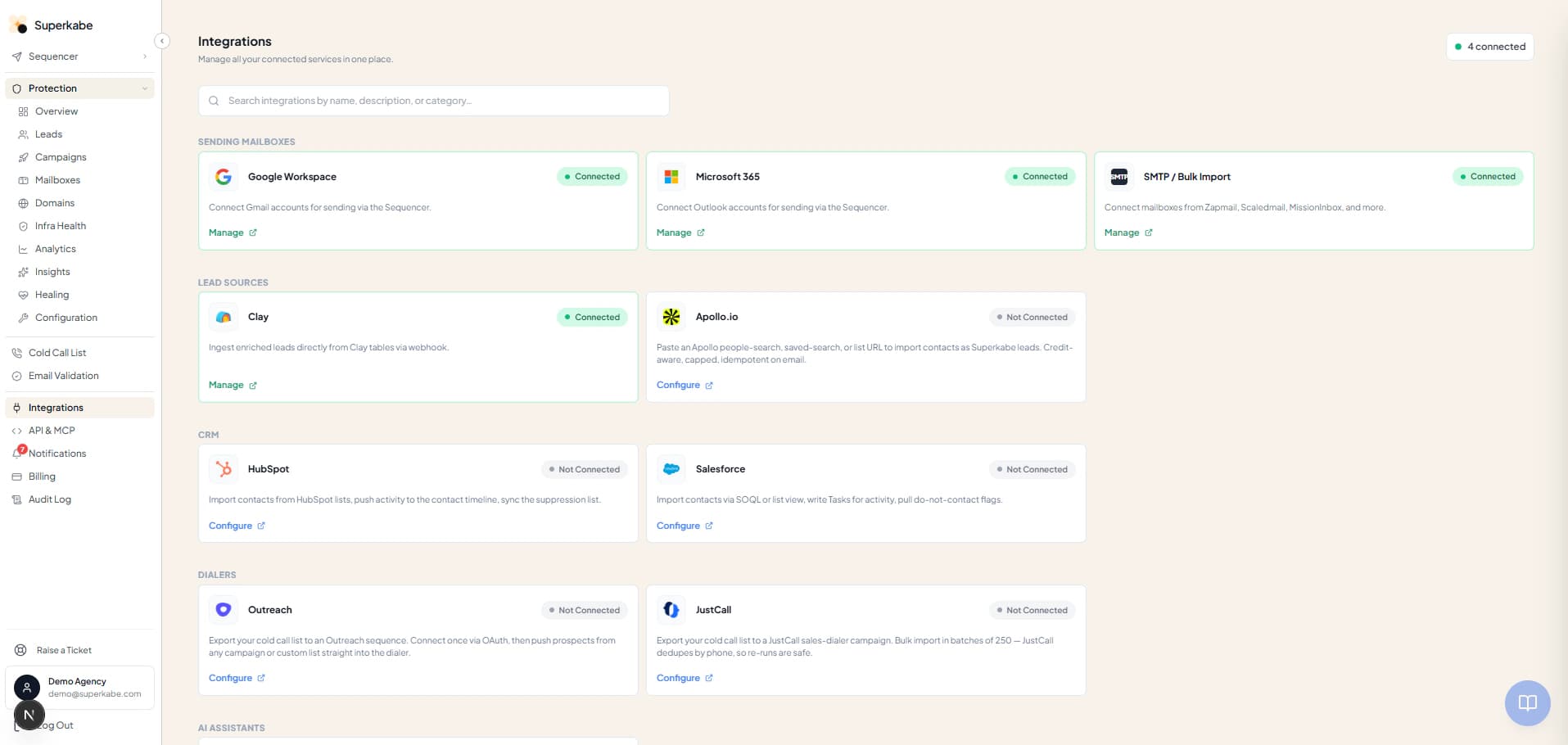
Task: Click the Insights sparkle icon
Action: [23, 272]
